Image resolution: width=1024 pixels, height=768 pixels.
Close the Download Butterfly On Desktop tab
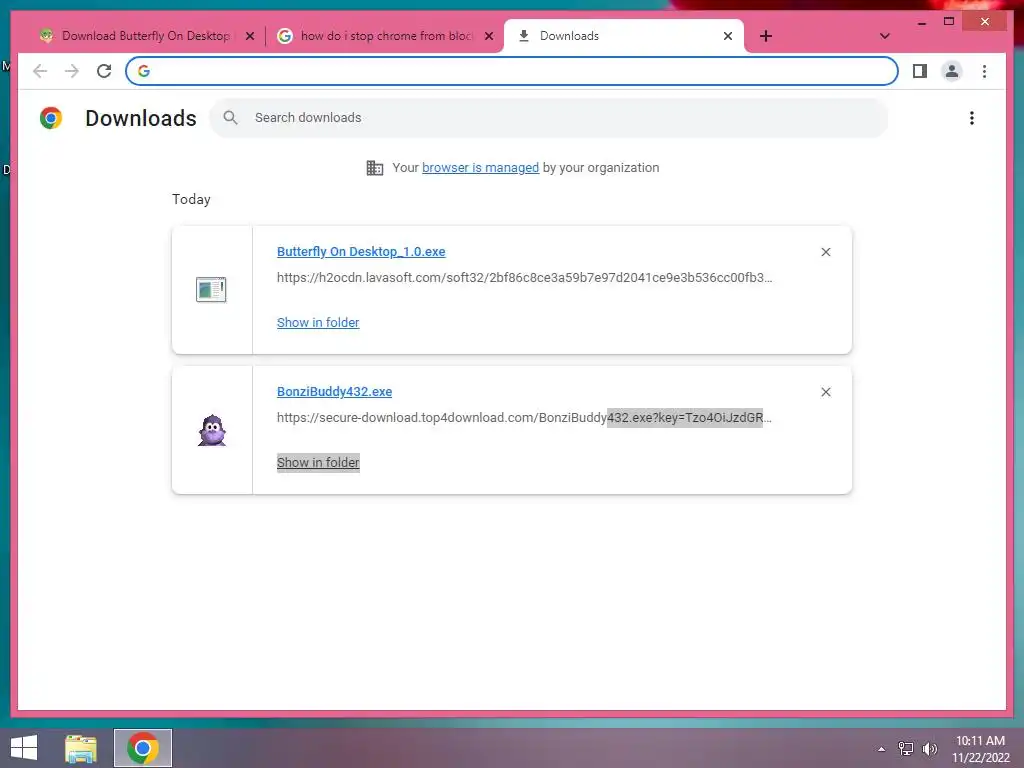249,37
